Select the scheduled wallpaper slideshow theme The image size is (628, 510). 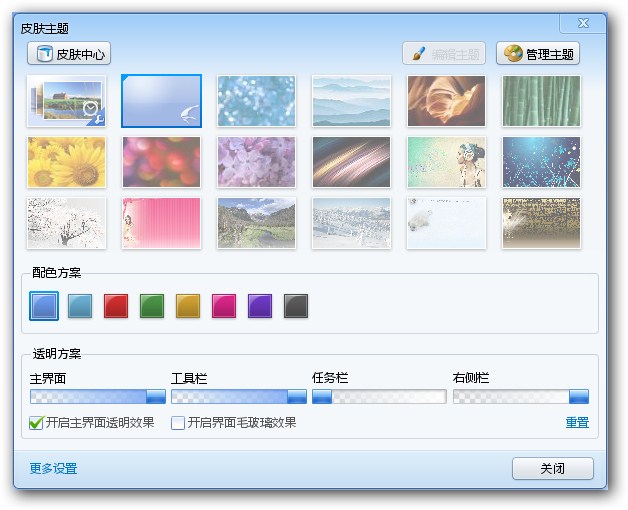tap(66, 101)
